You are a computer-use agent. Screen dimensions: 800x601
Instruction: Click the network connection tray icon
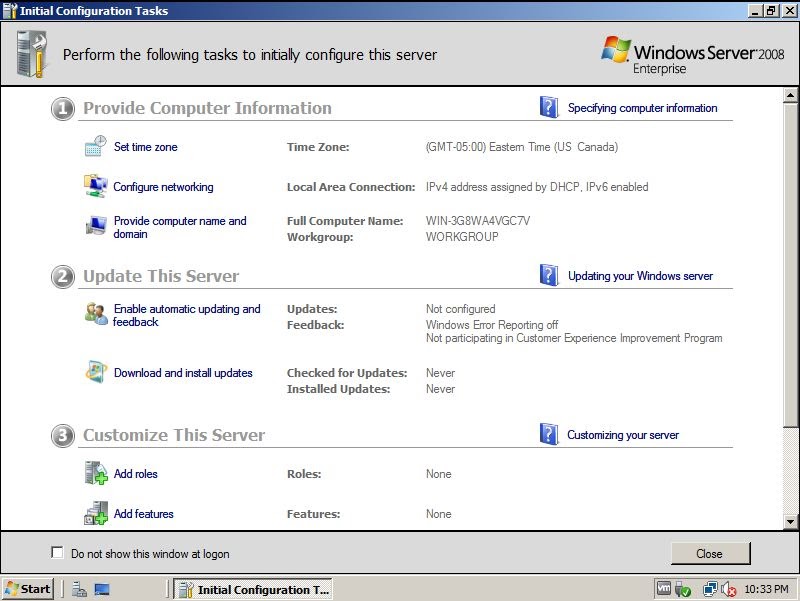pos(710,589)
